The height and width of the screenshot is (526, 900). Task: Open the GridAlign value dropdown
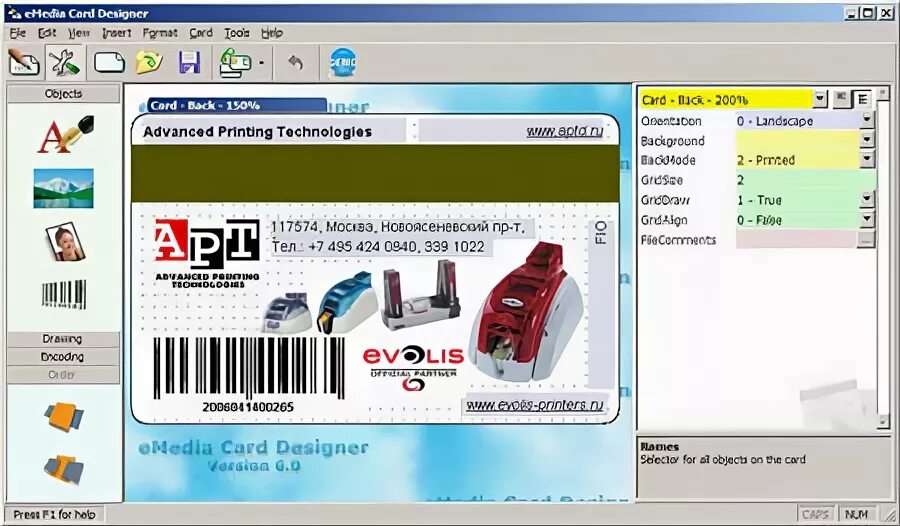click(x=867, y=219)
